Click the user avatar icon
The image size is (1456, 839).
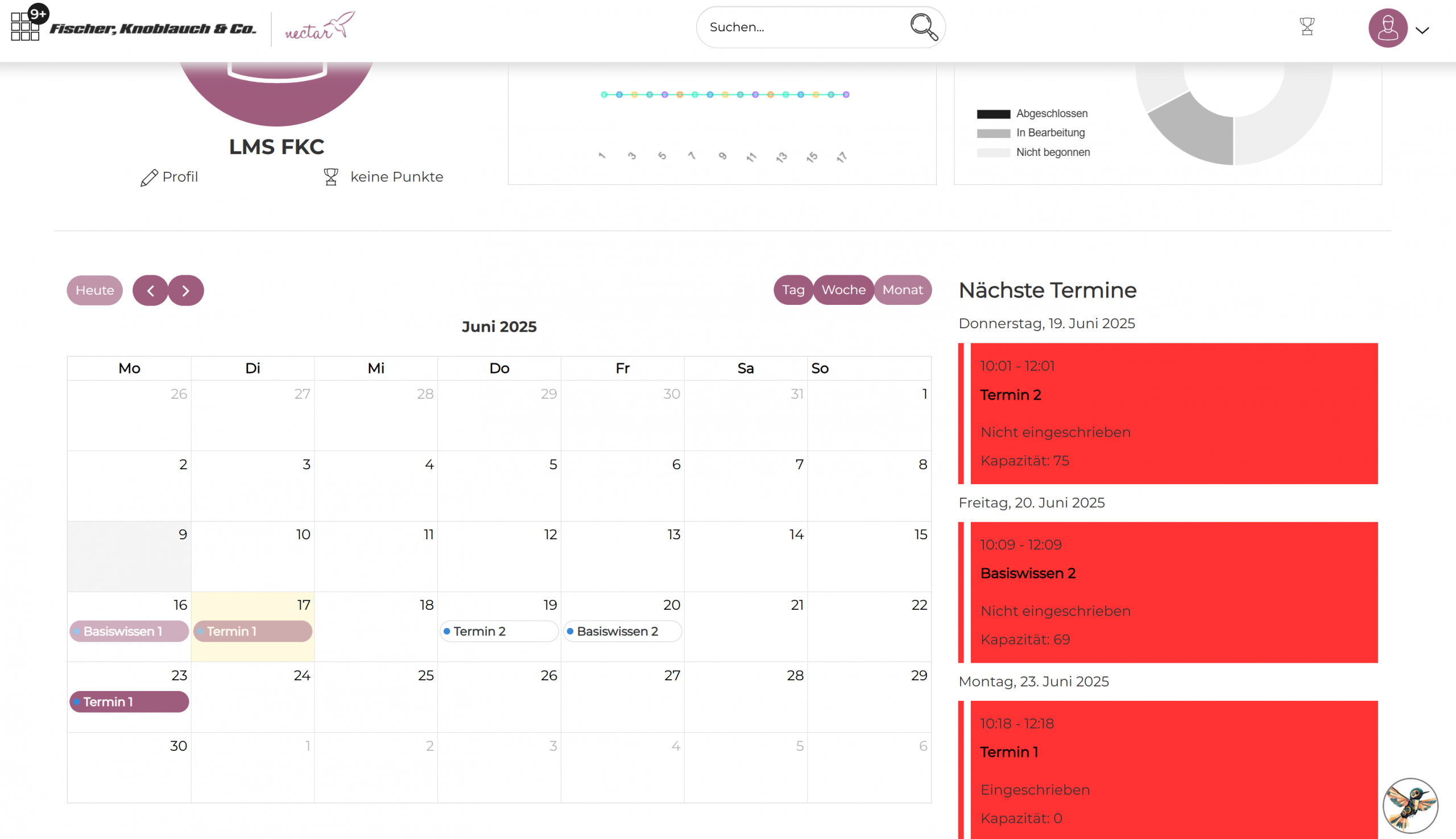tap(1387, 28)
